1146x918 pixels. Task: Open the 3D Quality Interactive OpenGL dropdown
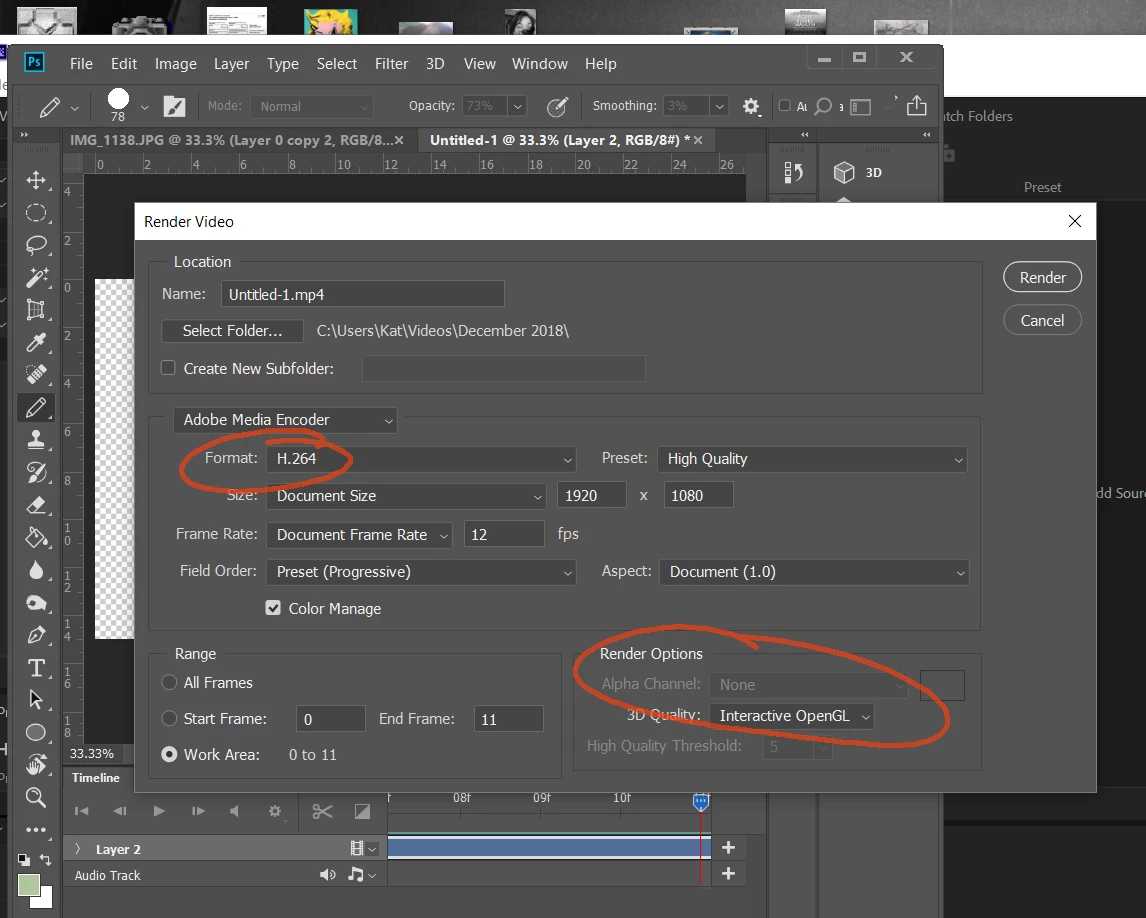coord(792,716)
